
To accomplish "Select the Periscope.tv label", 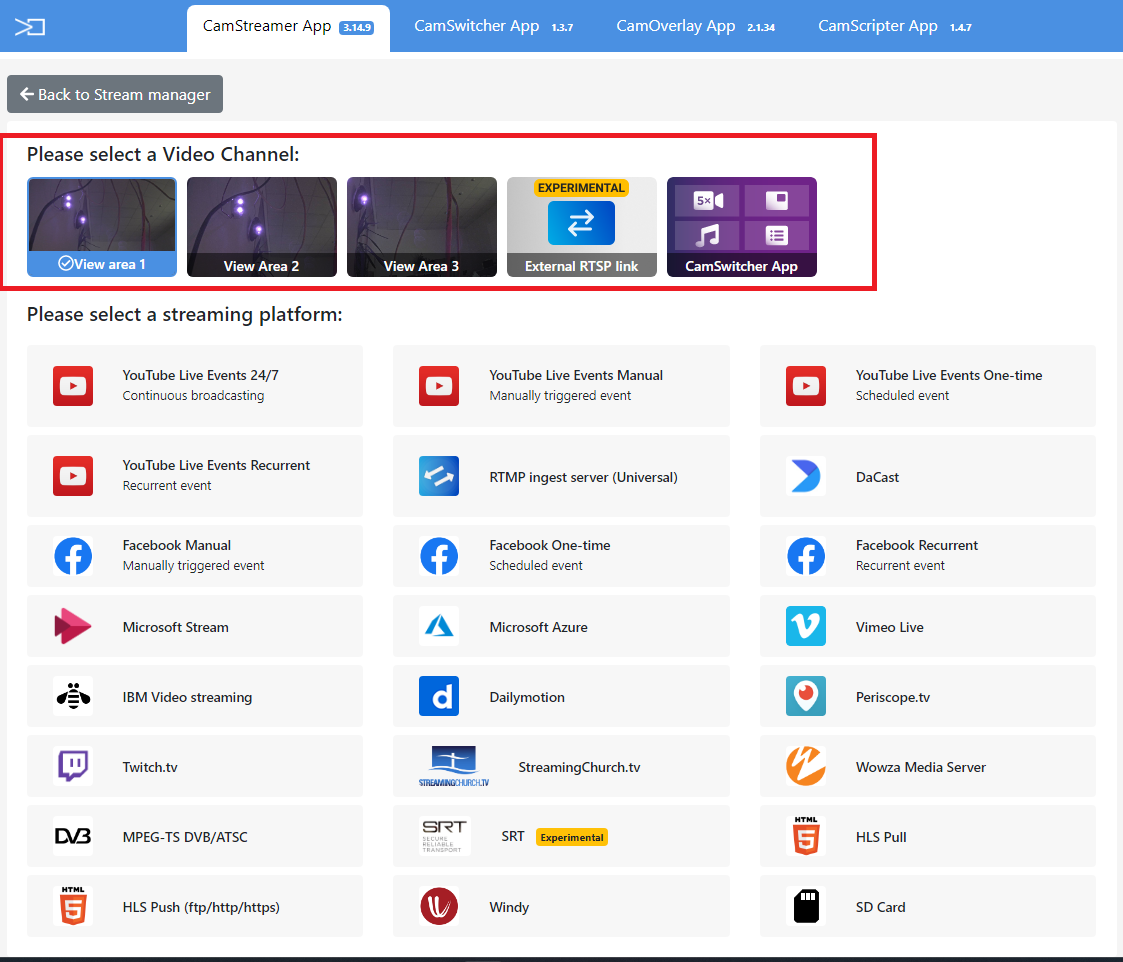I will [892, 697].
